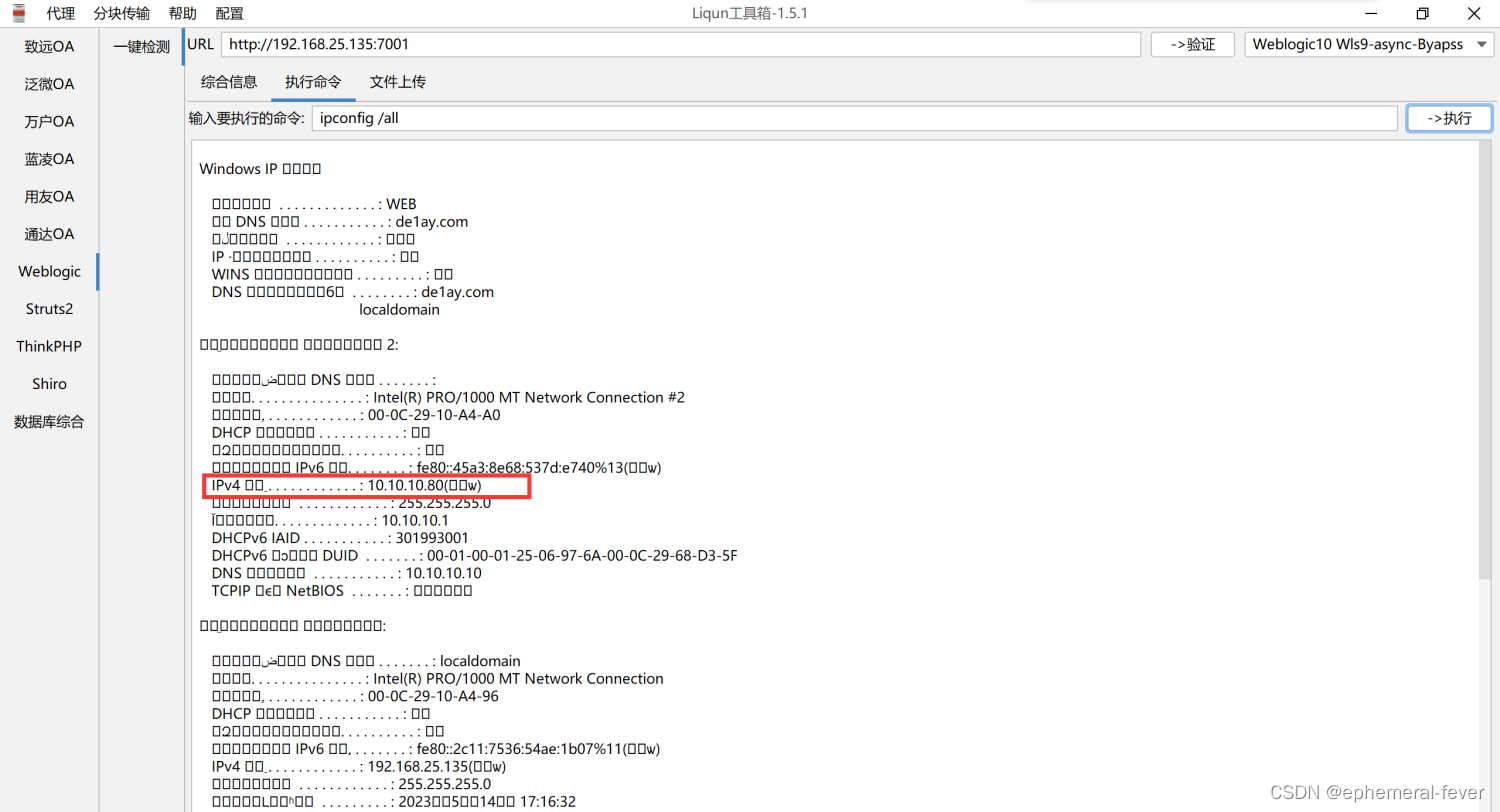Click the localdomain DNS suffix list entry
This screenshot has width=1500, height=812.
coord(399,310)
